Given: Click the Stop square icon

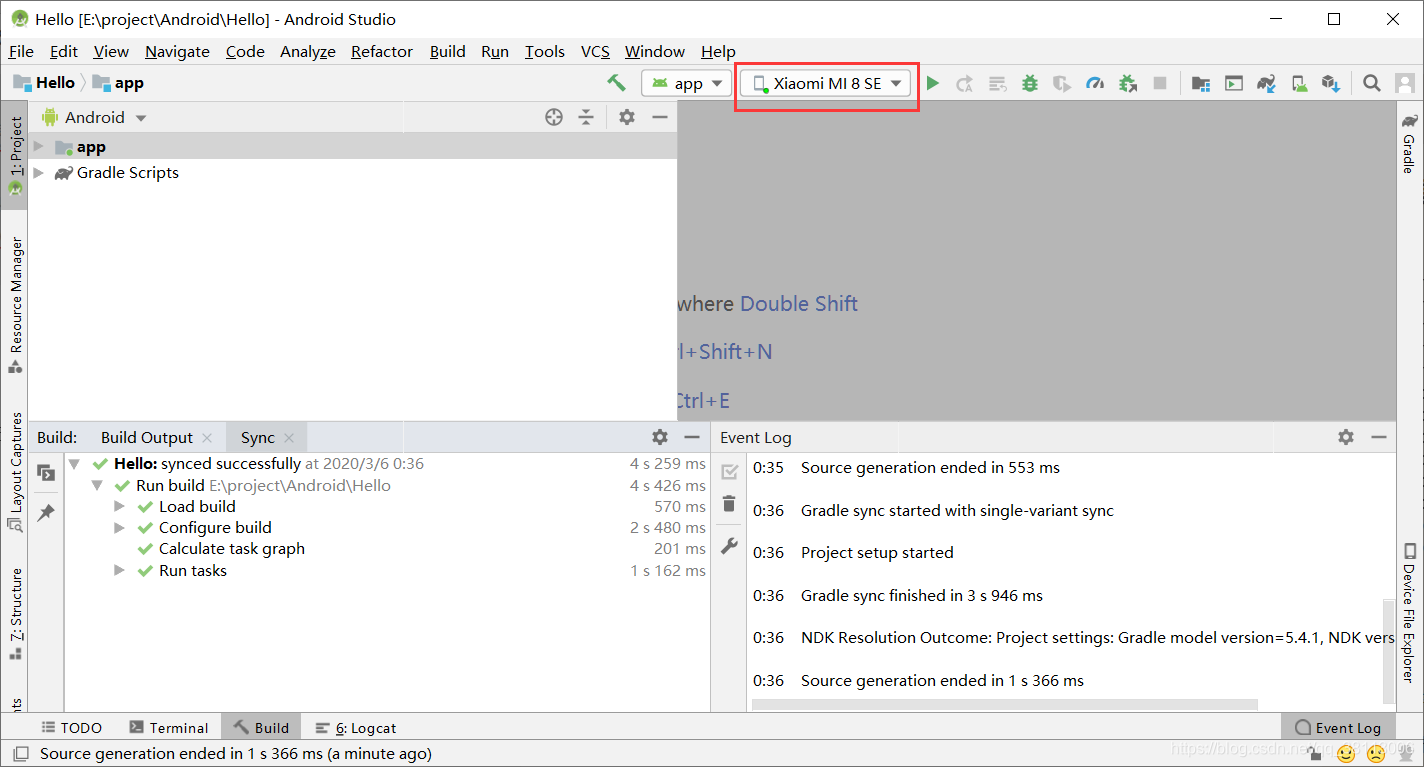Looking at the screenshot, I should (1160, 83).
